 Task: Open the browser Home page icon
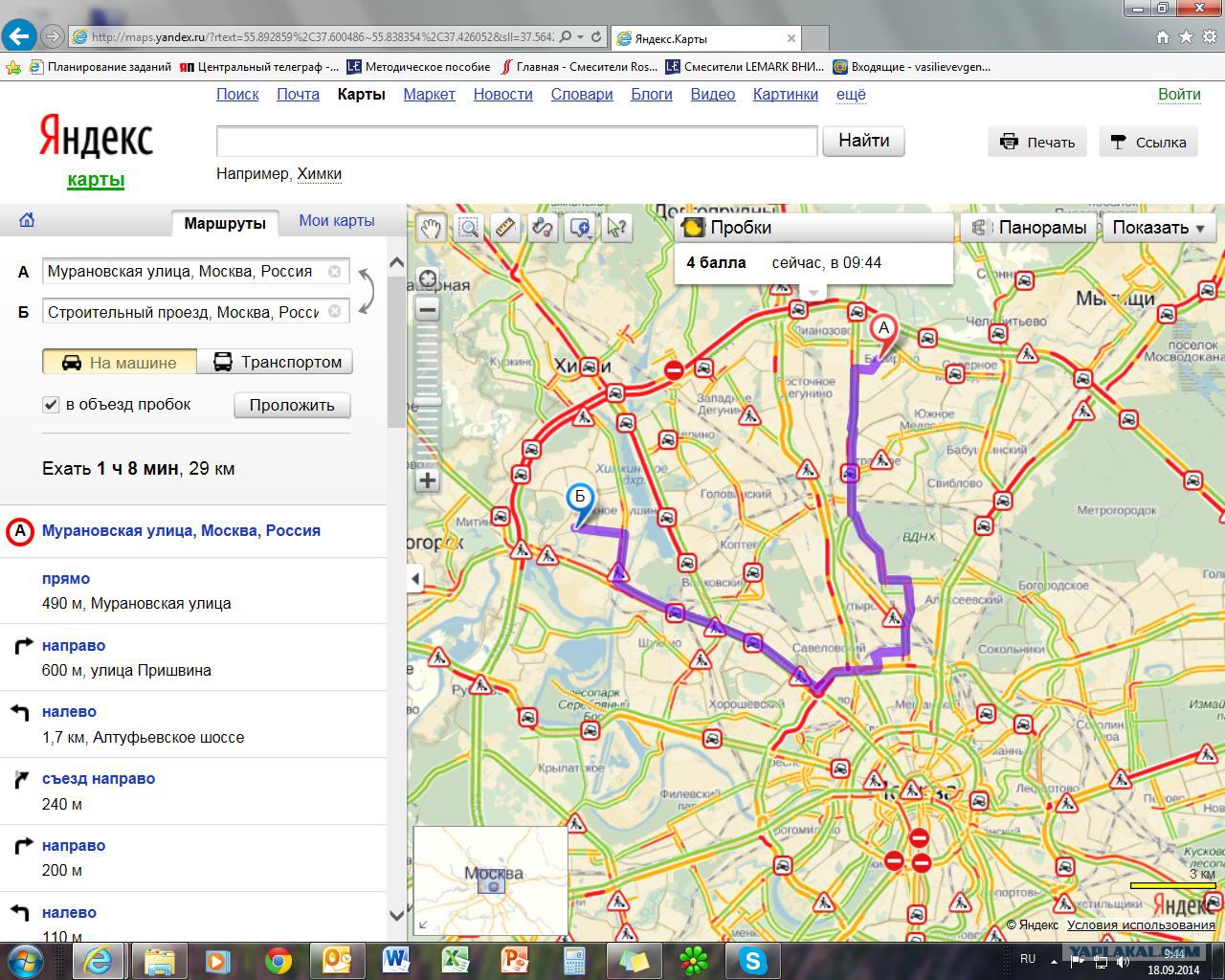point(1163,37)
